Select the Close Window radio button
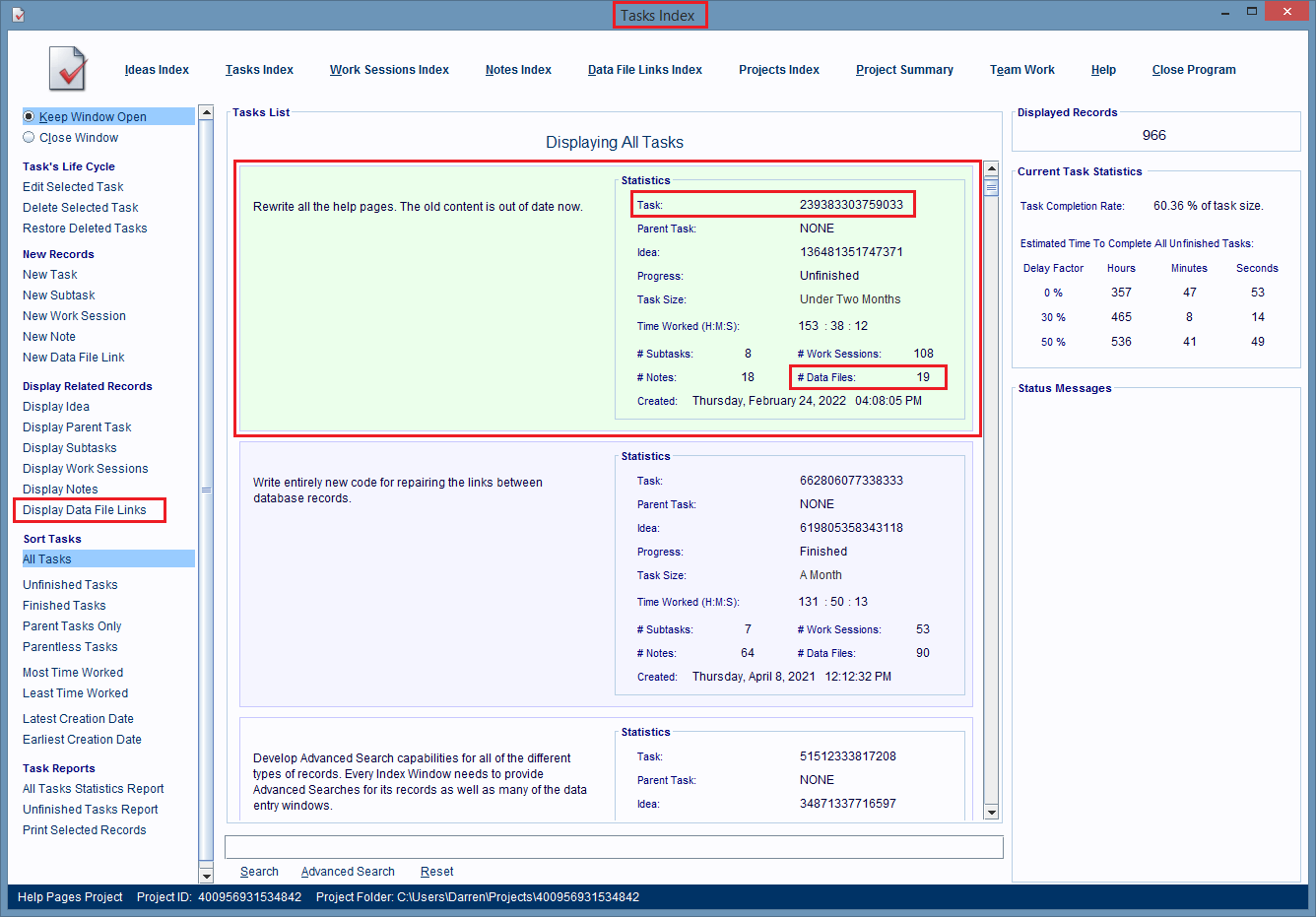The image size is (1316, 917). 29,137
